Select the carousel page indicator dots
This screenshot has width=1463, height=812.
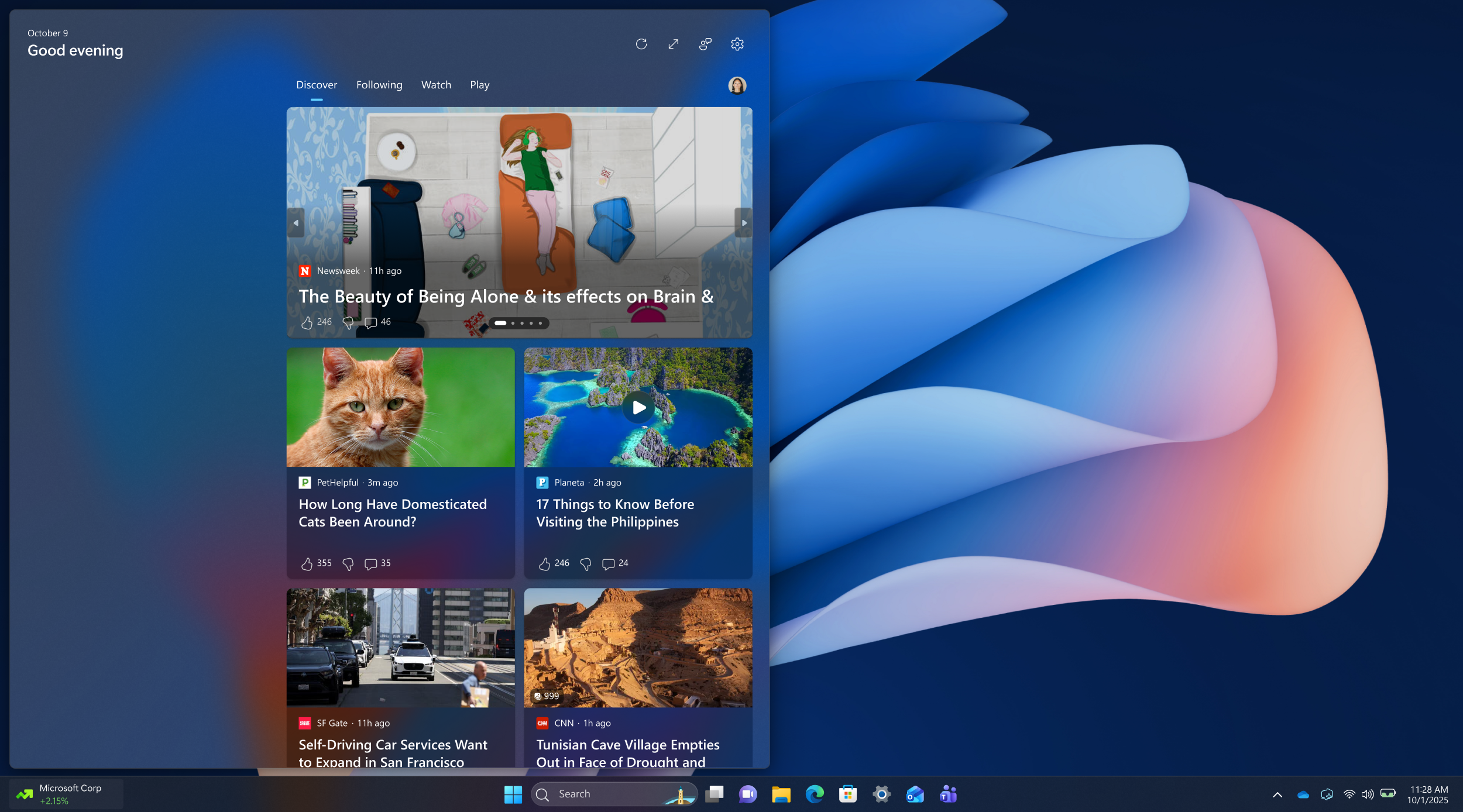tap(519, 323)
